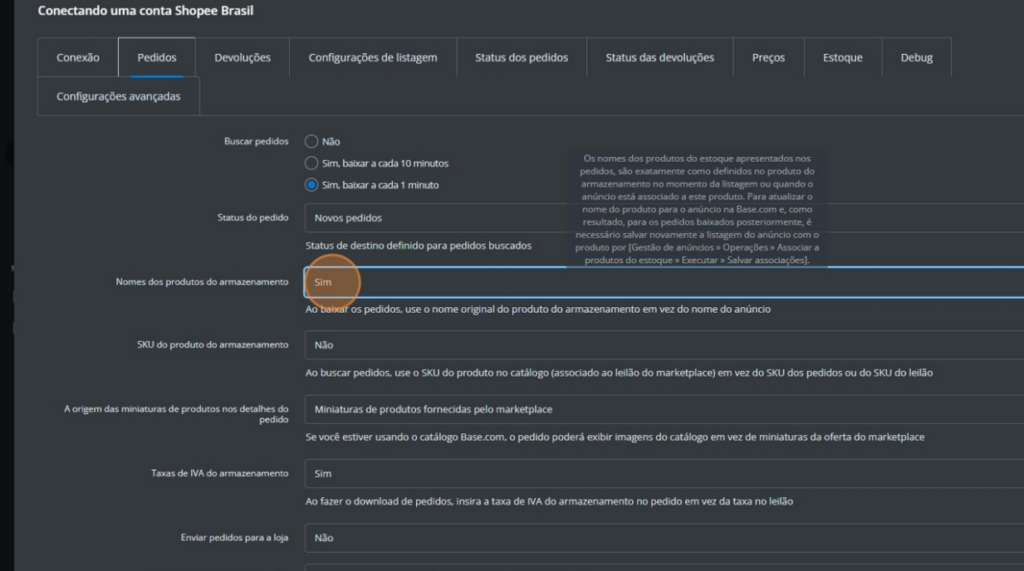1024x571 pixels.
Task: Choose 'Sim, baixar a cada 10 minutos'
Action: pos(311,163)
